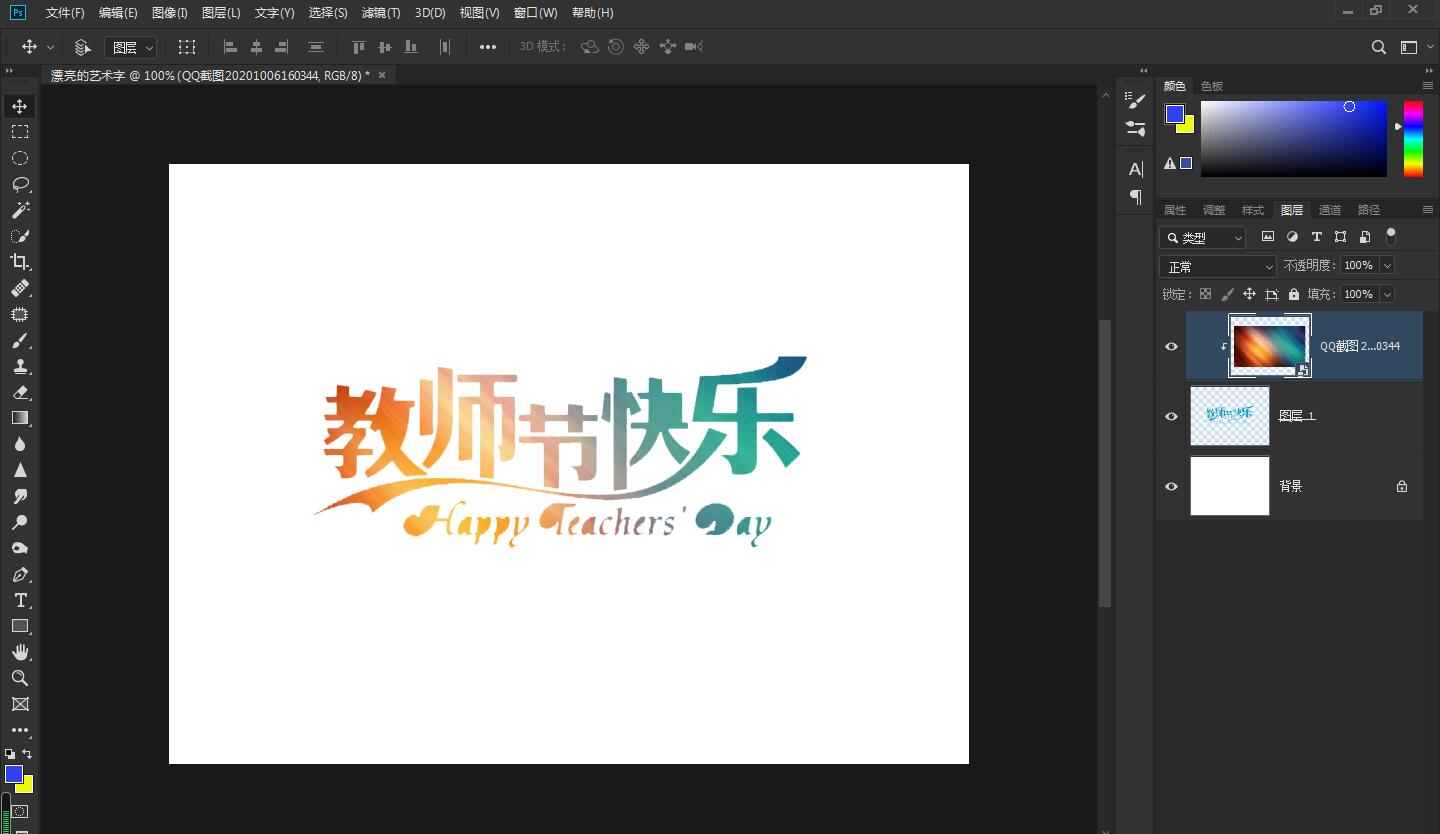Click the QQ截图 smart object layer thumbnail
Image resolution: width=1440 pixels, height=834 pixels.
point(1268,345)
